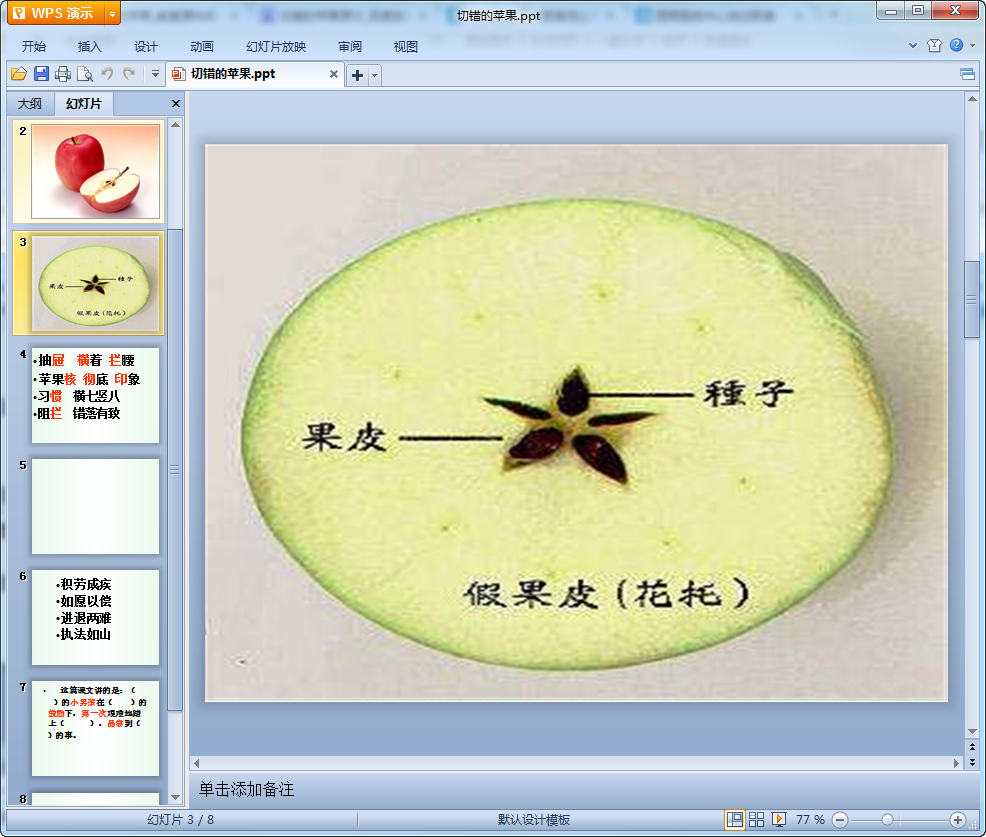Click 幻灯片 3 / 8 status text

(180, 819)
